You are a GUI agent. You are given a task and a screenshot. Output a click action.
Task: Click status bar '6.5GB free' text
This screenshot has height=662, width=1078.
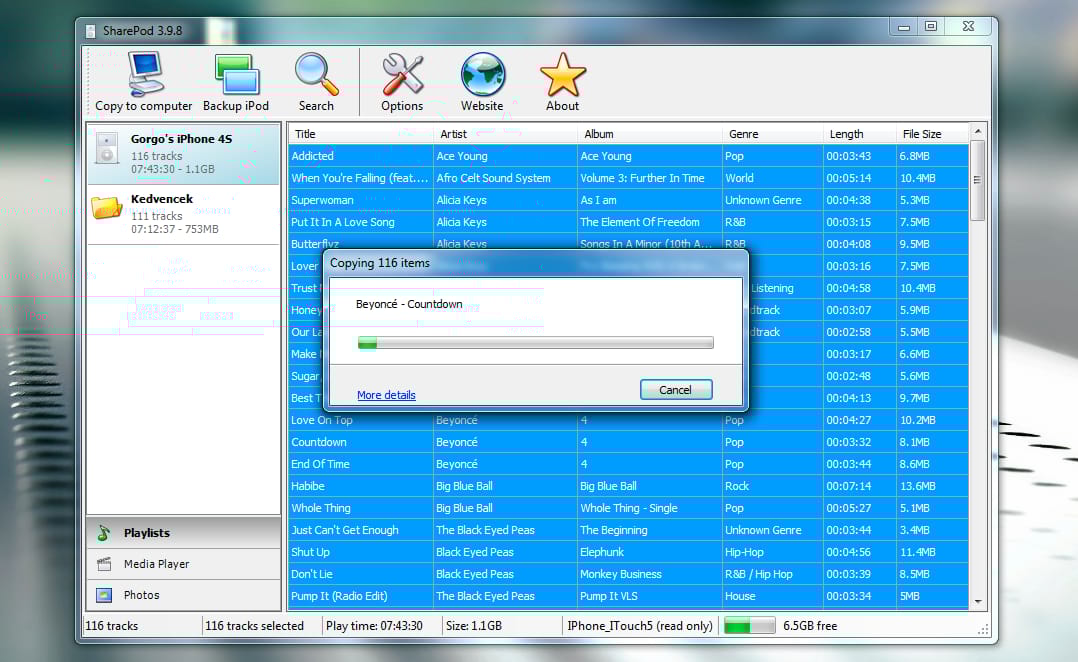[811, 626]
